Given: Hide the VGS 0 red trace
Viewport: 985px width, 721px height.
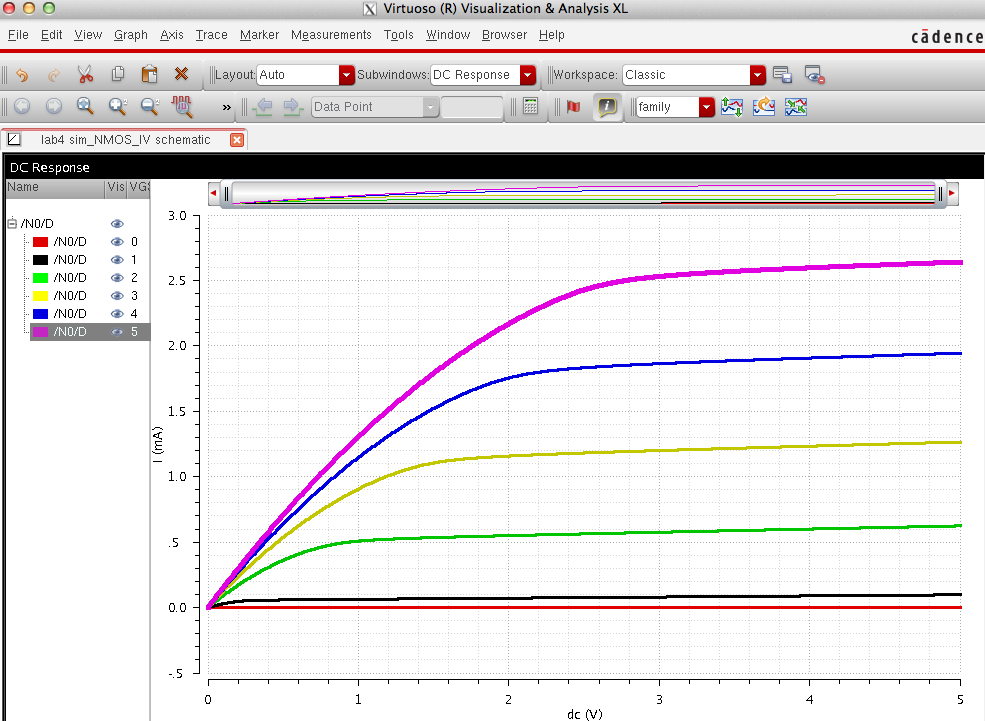Looking at the screenshot, I should point(117,242).
